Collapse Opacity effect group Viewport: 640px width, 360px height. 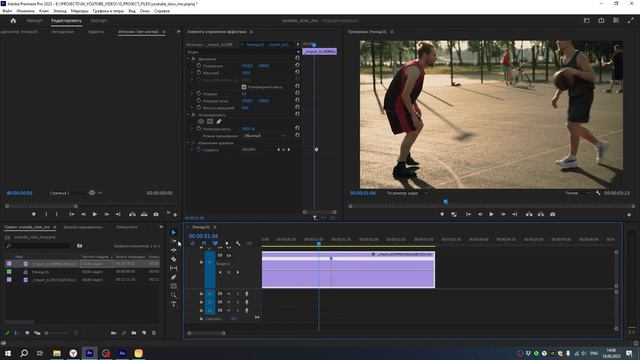[x=188, y=115]
